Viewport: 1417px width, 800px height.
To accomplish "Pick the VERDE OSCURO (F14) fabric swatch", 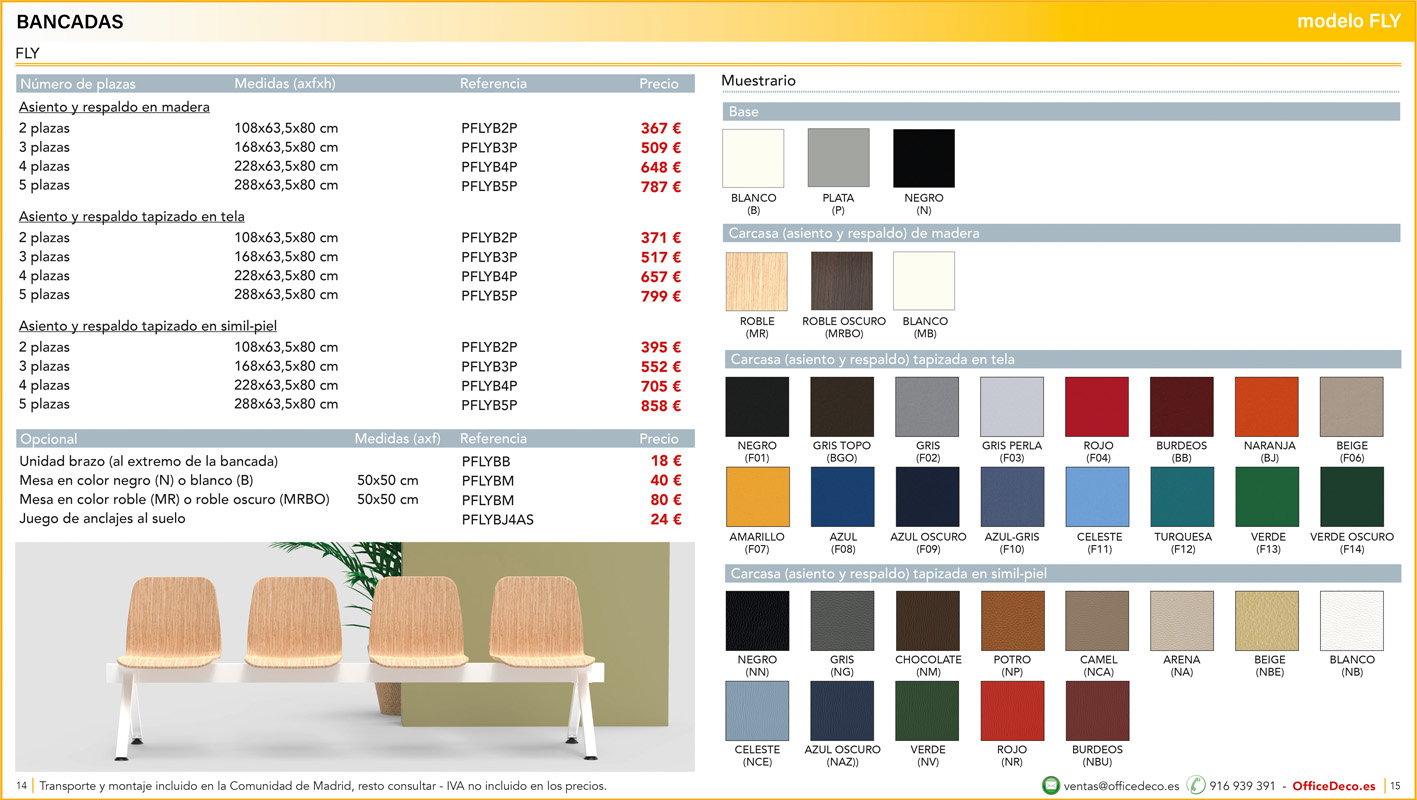I will (x=1352, y=497).
